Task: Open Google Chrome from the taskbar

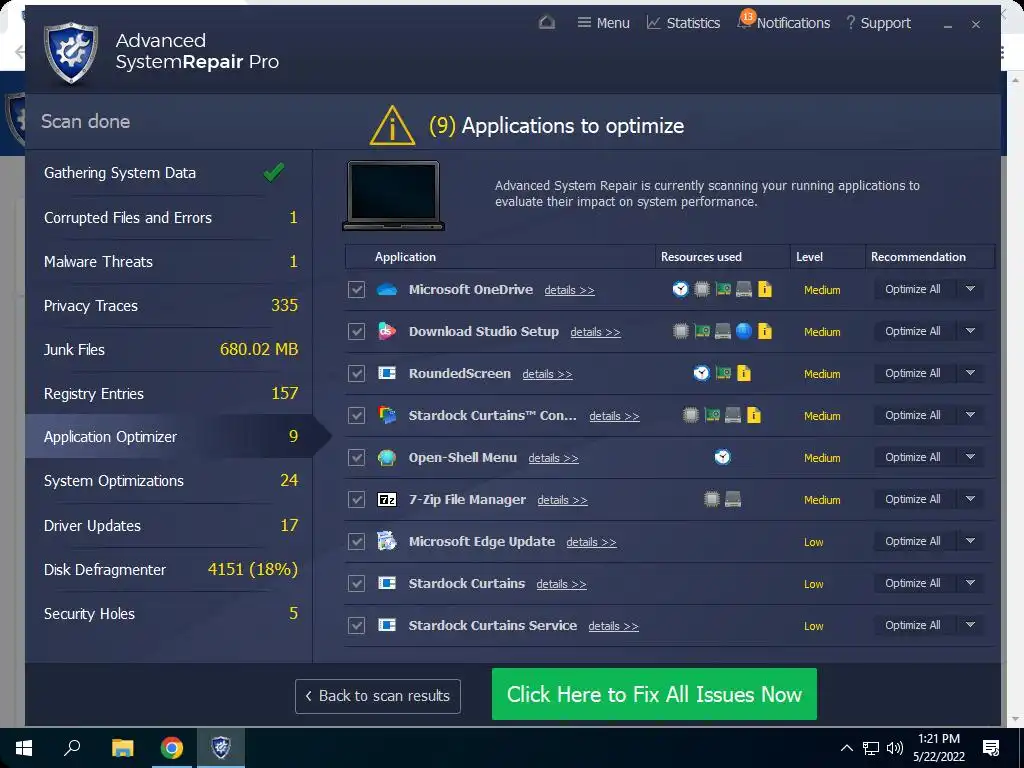Action: (172, 748)
